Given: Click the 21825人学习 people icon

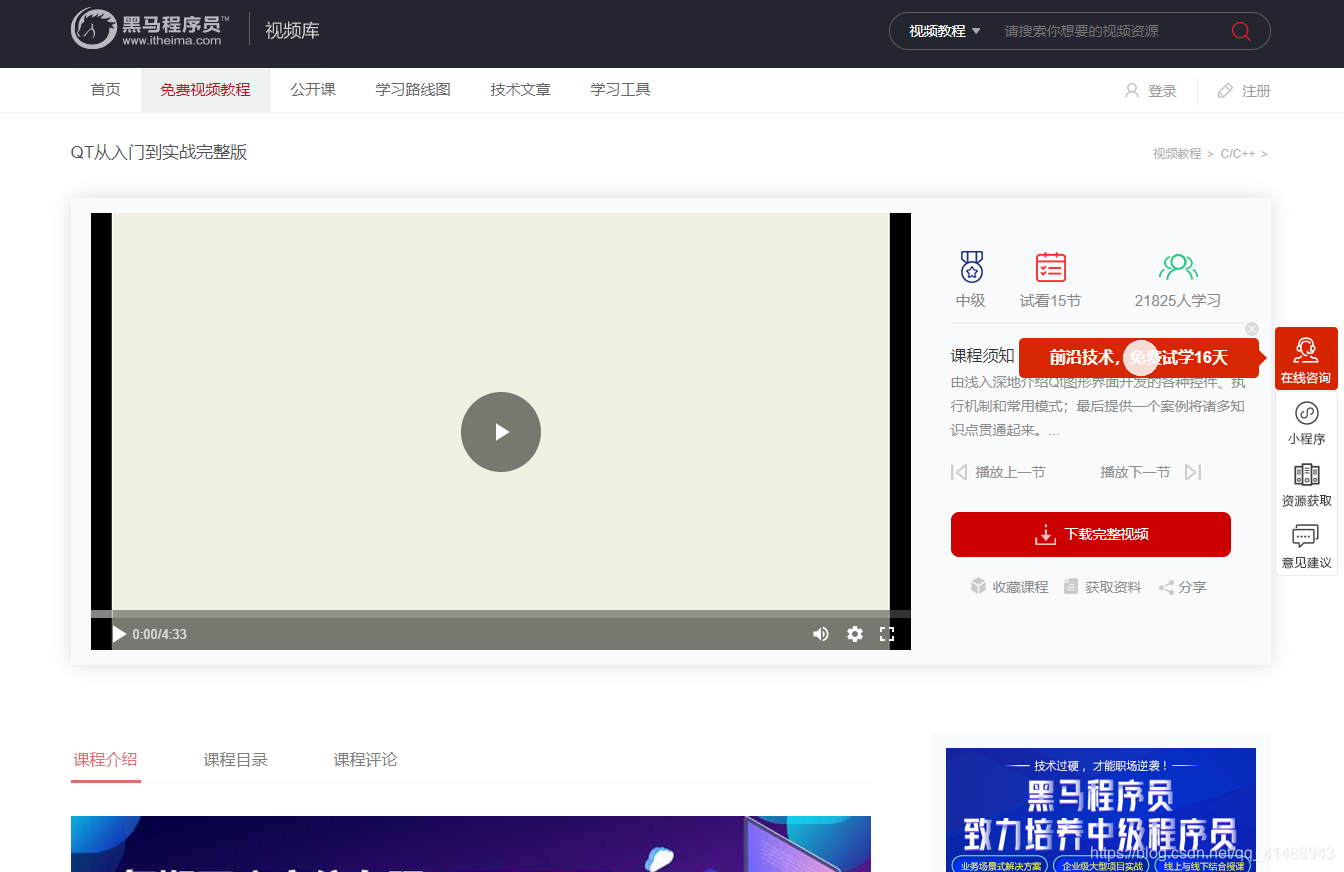Looking at the screenshot, I should click(1178, 267).
